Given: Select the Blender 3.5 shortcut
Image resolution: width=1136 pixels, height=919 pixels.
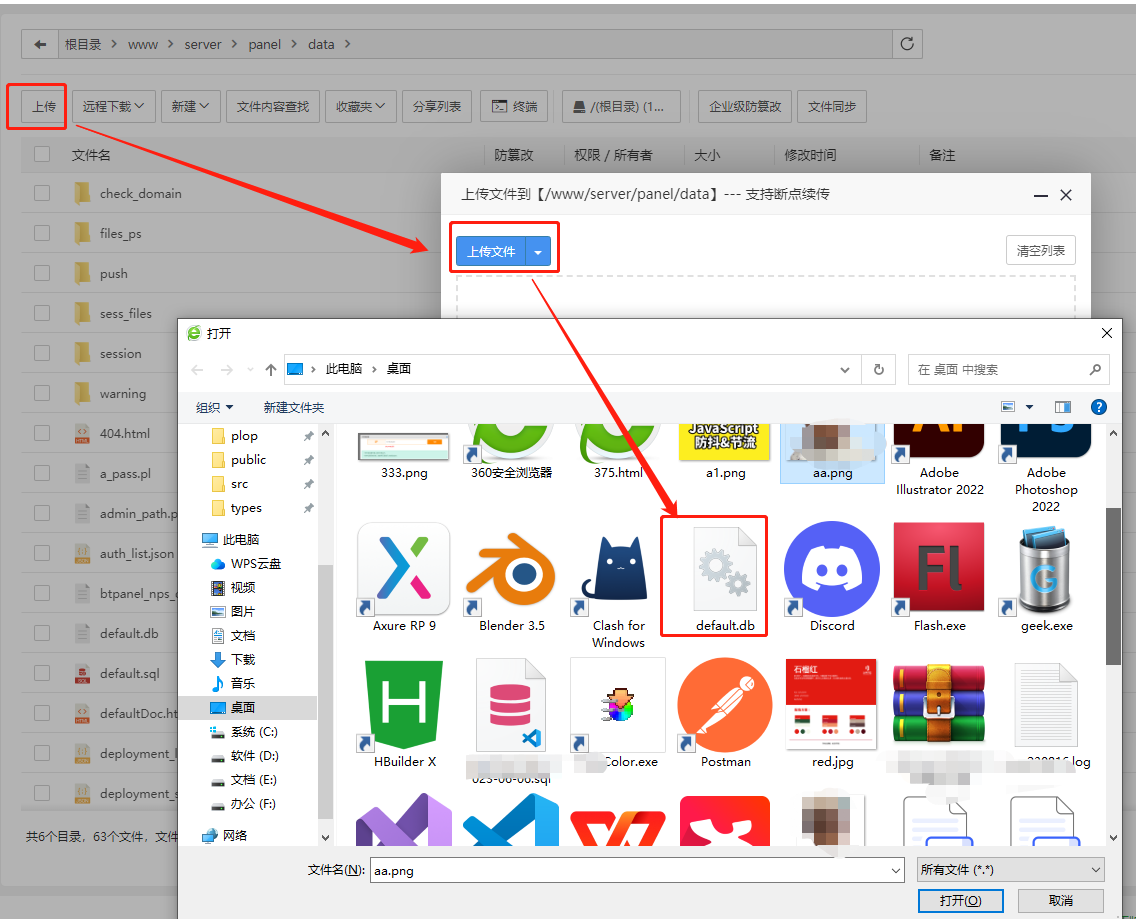Looking at the screenshot, I should 511,578.
